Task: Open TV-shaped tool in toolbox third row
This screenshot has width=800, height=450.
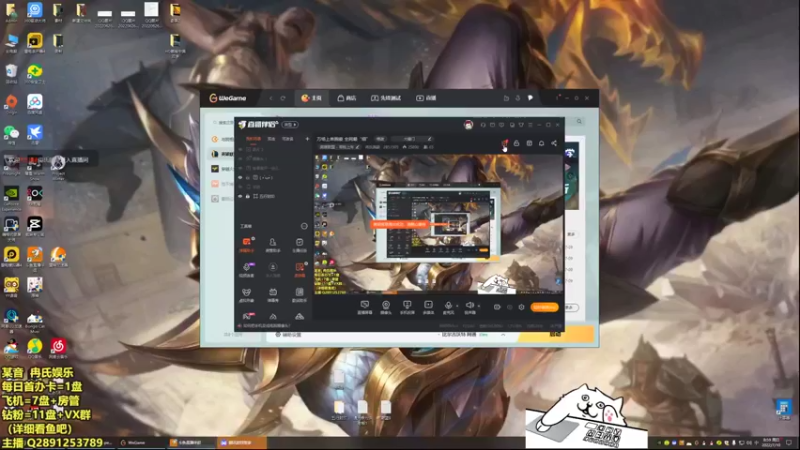Action: [273, 294]
